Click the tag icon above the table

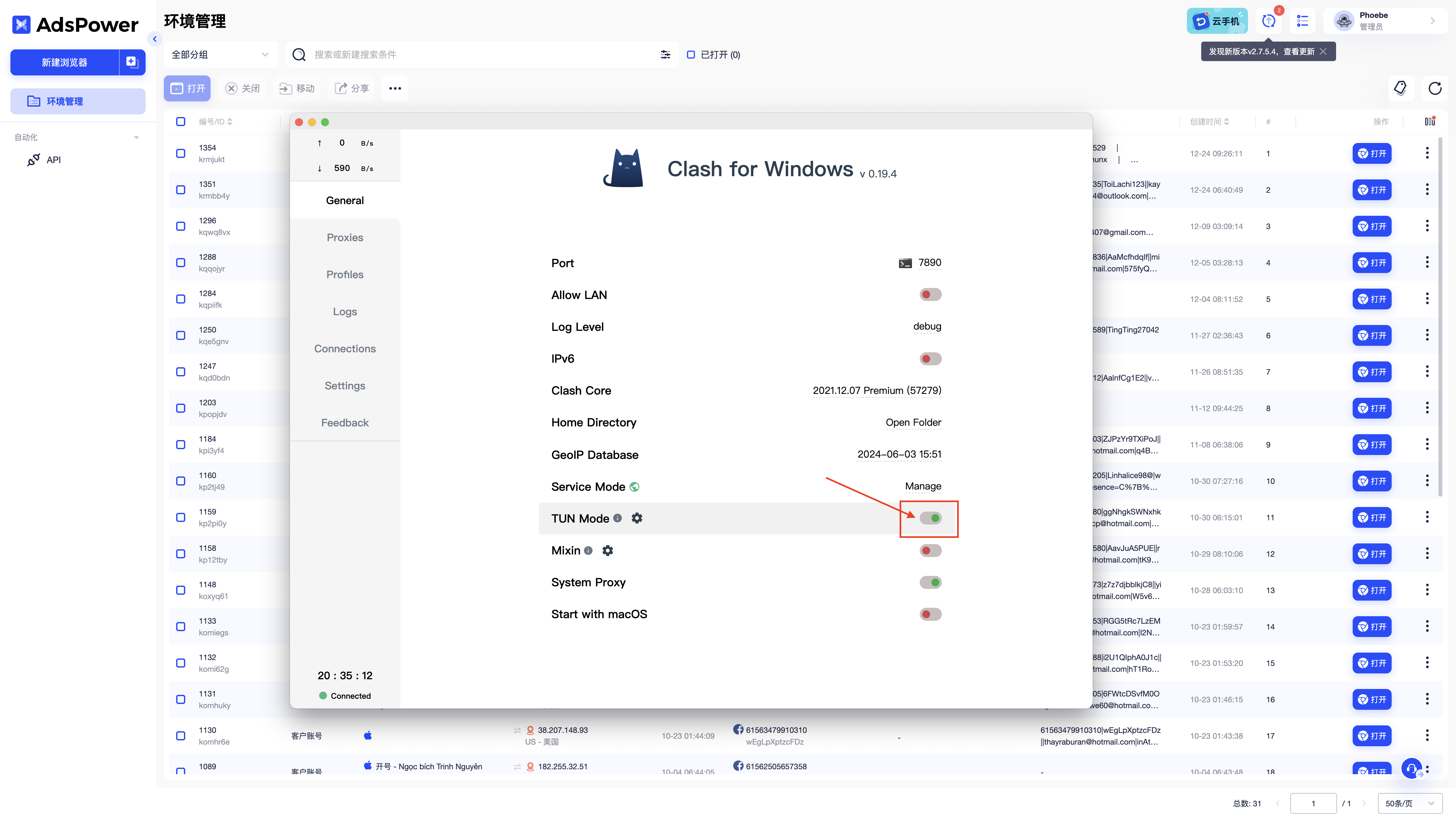1400,88
